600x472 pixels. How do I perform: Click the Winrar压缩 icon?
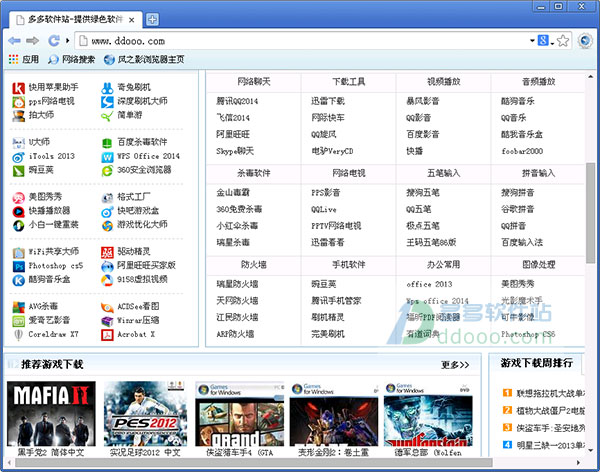pos(107,321)
